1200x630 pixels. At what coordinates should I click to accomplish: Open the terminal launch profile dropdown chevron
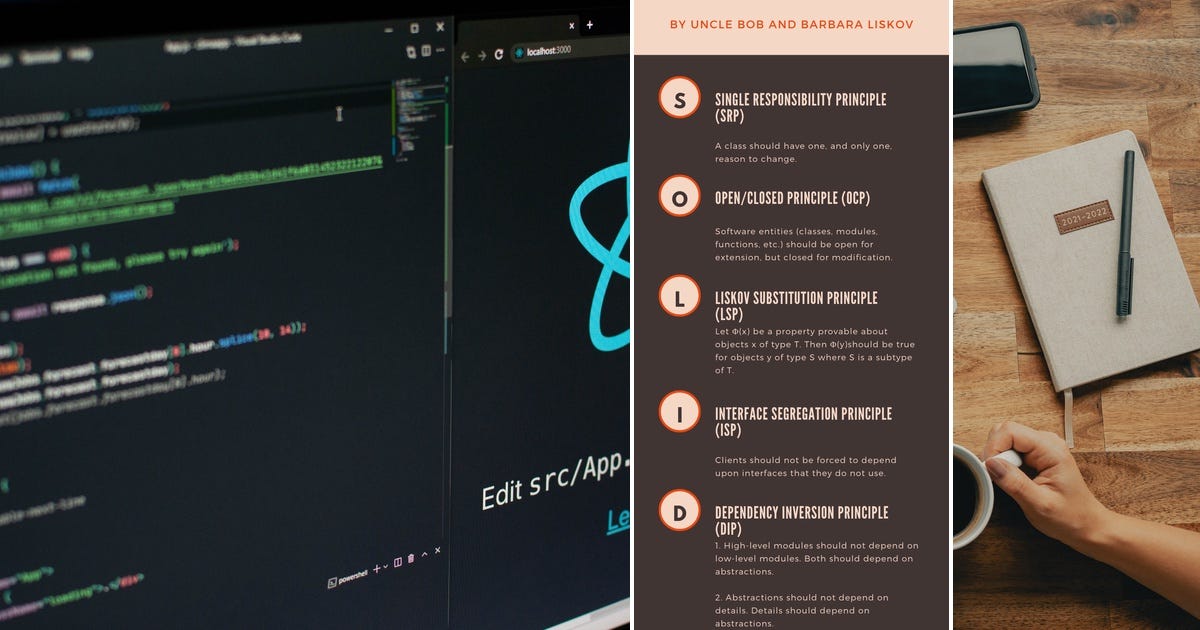pyautogui.click(x=386, y=566)
